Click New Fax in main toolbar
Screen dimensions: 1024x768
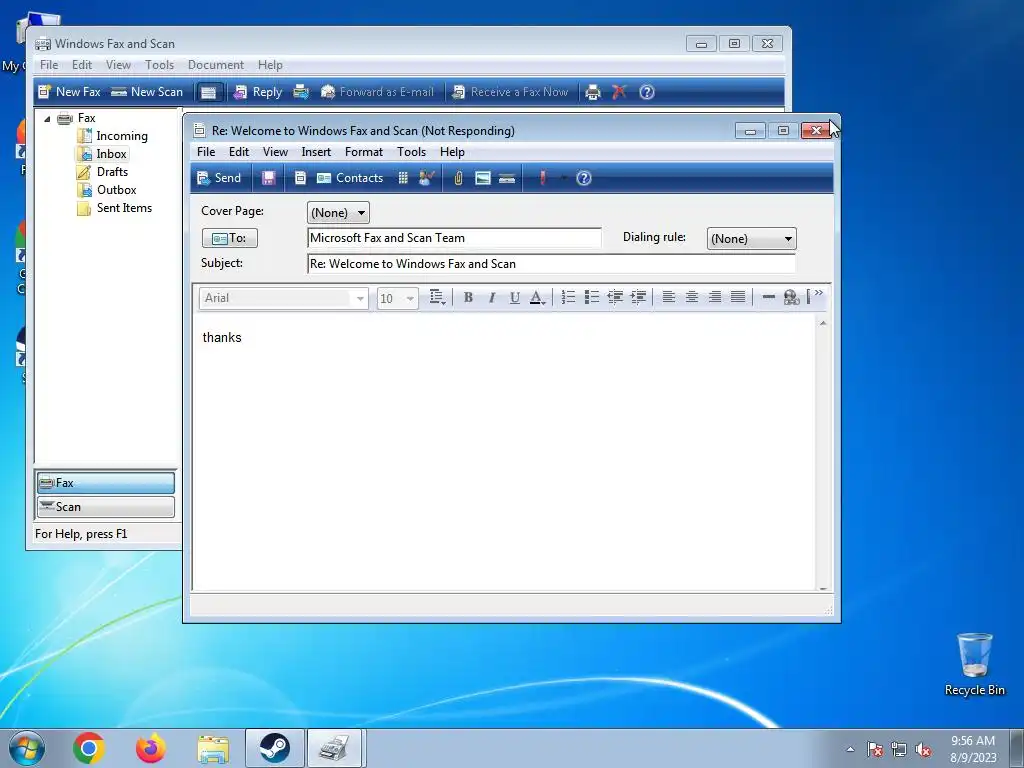(69, 92)
